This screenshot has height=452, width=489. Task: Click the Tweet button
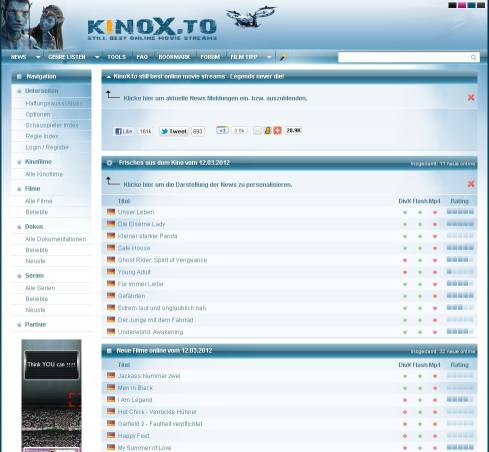[174, 131]
